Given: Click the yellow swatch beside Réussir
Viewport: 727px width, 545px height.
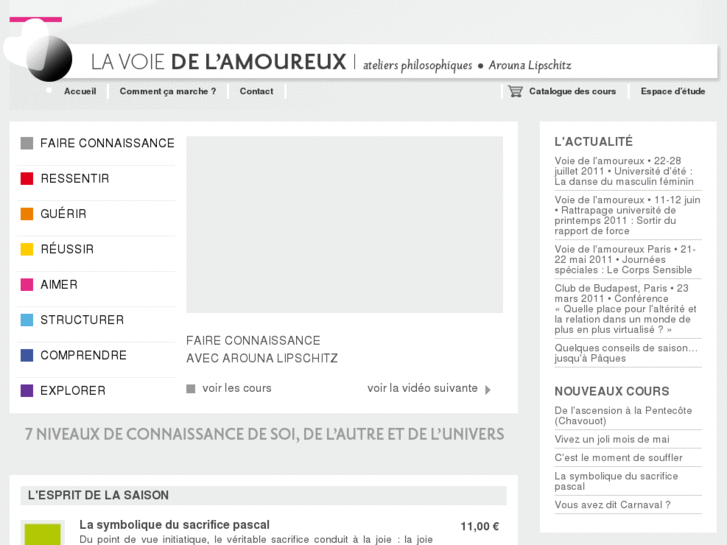Looking at the screenshot, I should coord(27,249).
